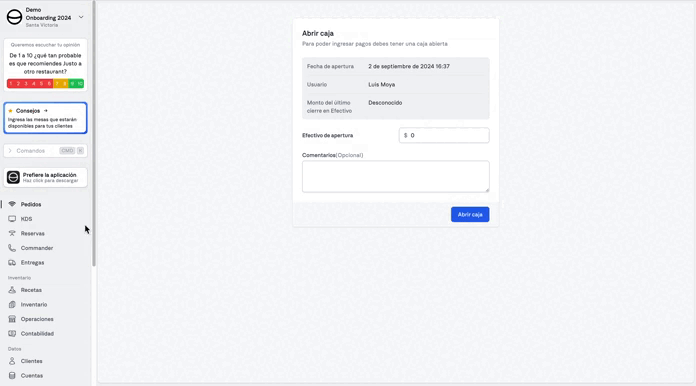This screenshot has width=696, height=386.
Task: Click the KDS monitor icon
Action: pos(12,219)
